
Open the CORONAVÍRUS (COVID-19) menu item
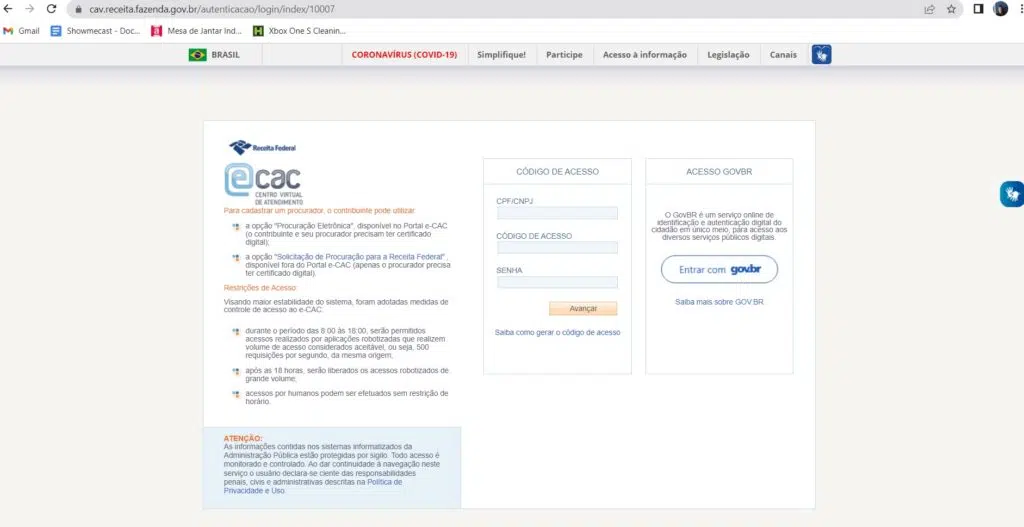[404, 55]
